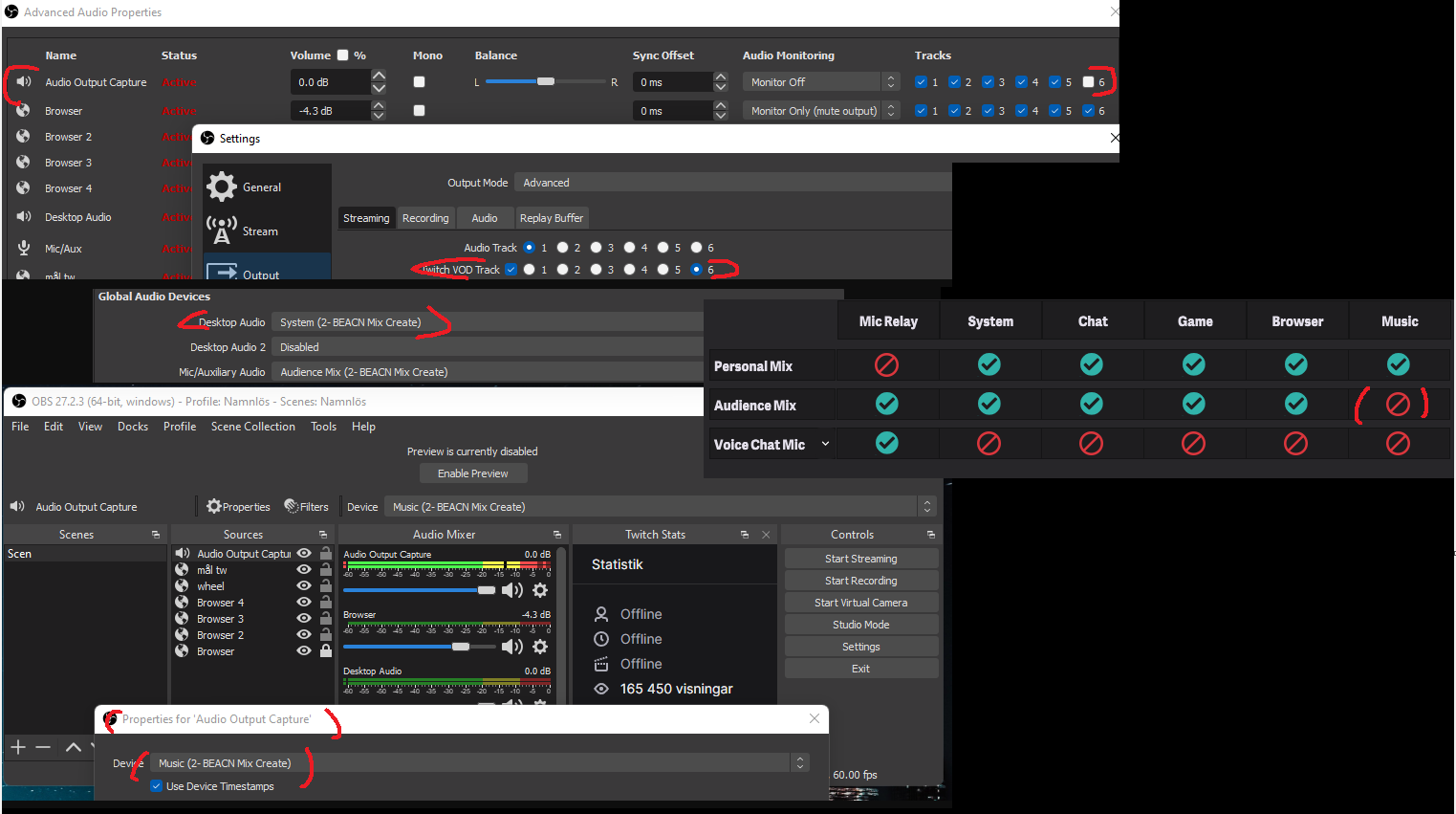The width and height of the screenshot is (1456, 814).
Task: Mute Desktop Audio speaker icon in mixer
Action: tap(512, 703)
